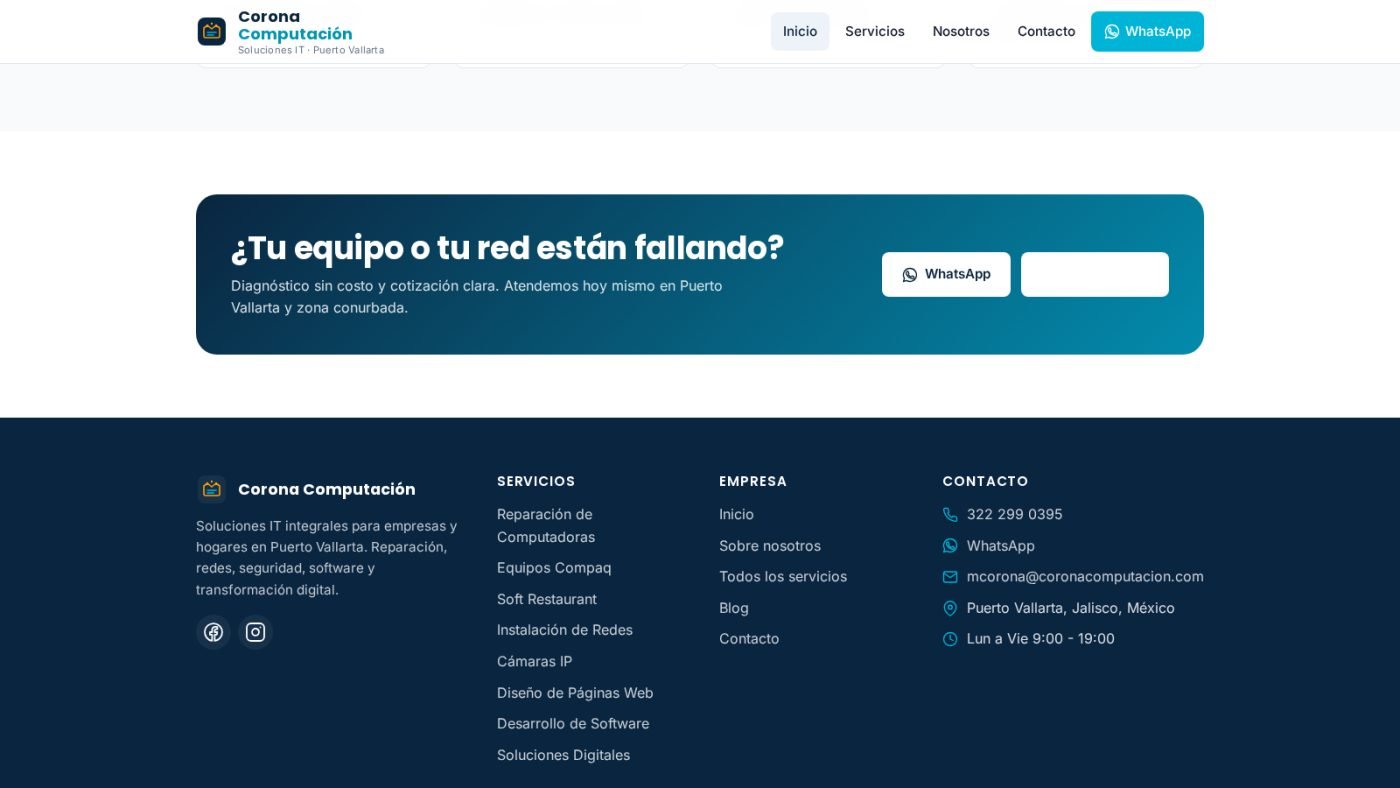Viewport: 1400px width, 788px height.
Task: Open Equipos Compaq footer link
Action: [x=554, y=568]
